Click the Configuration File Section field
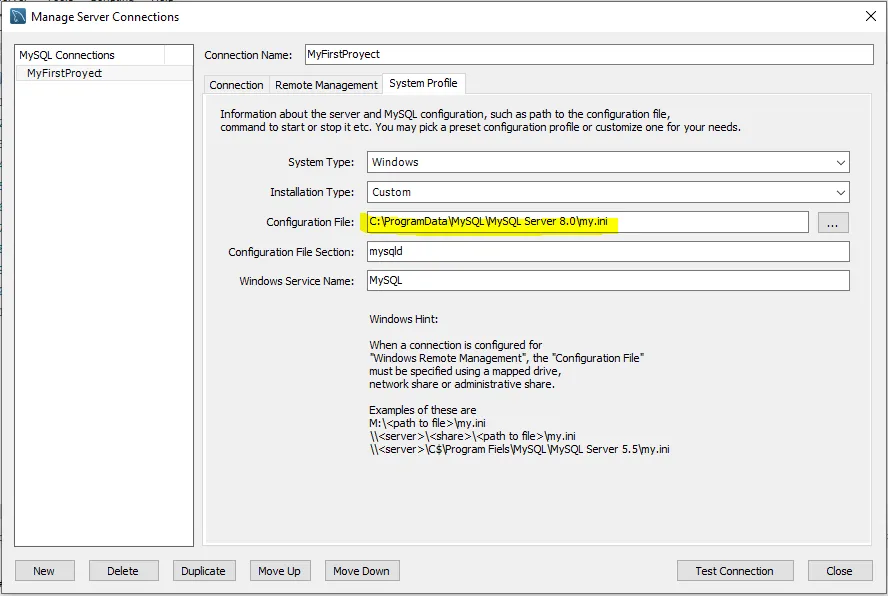 pyautogui.click(x=608, y=252)
